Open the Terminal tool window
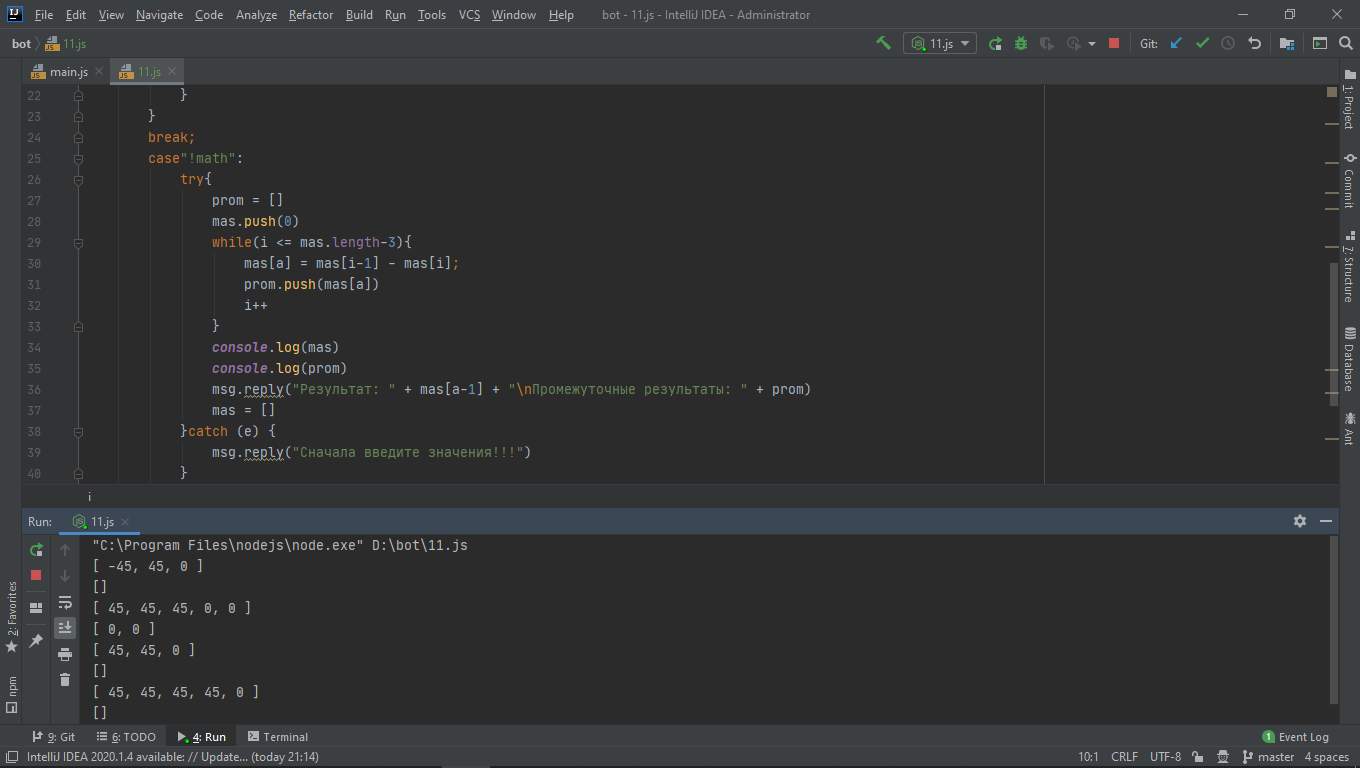1360x768 pixels. click(278, 737)
